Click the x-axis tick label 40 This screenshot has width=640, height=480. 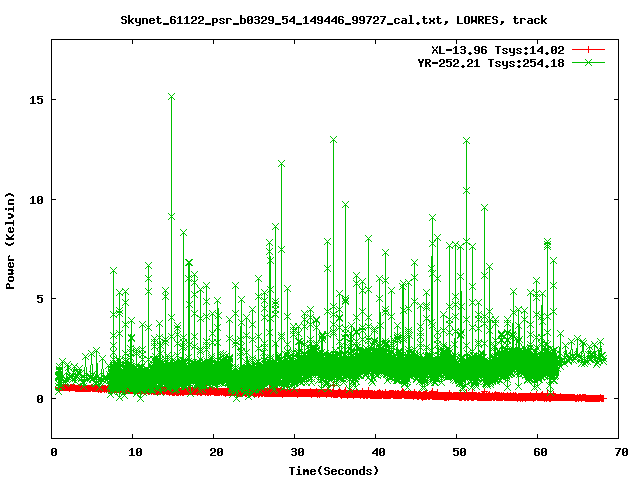coord(378,452)
